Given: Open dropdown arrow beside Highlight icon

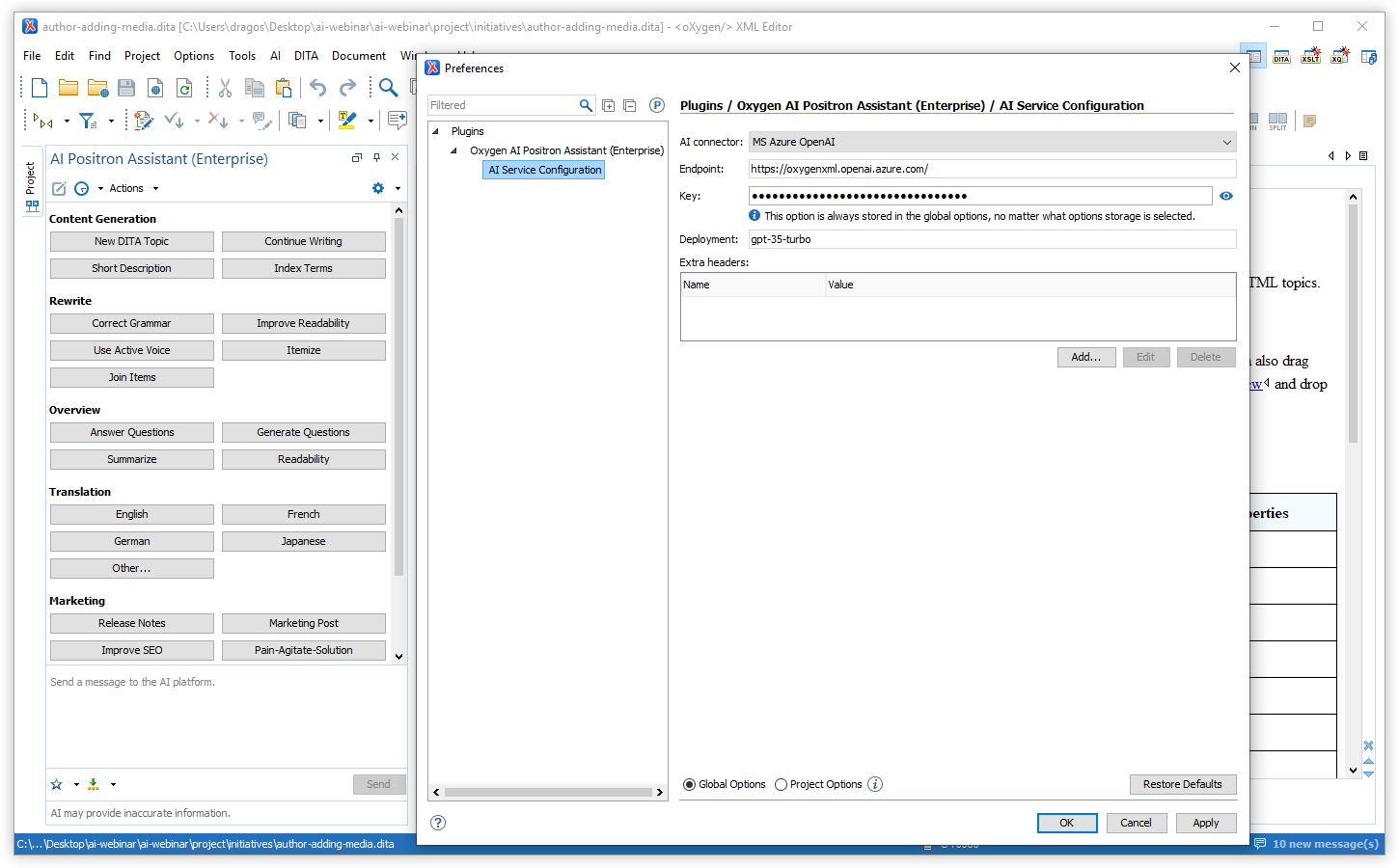Looking at the screenshot, I should click(x=370, y=122).
